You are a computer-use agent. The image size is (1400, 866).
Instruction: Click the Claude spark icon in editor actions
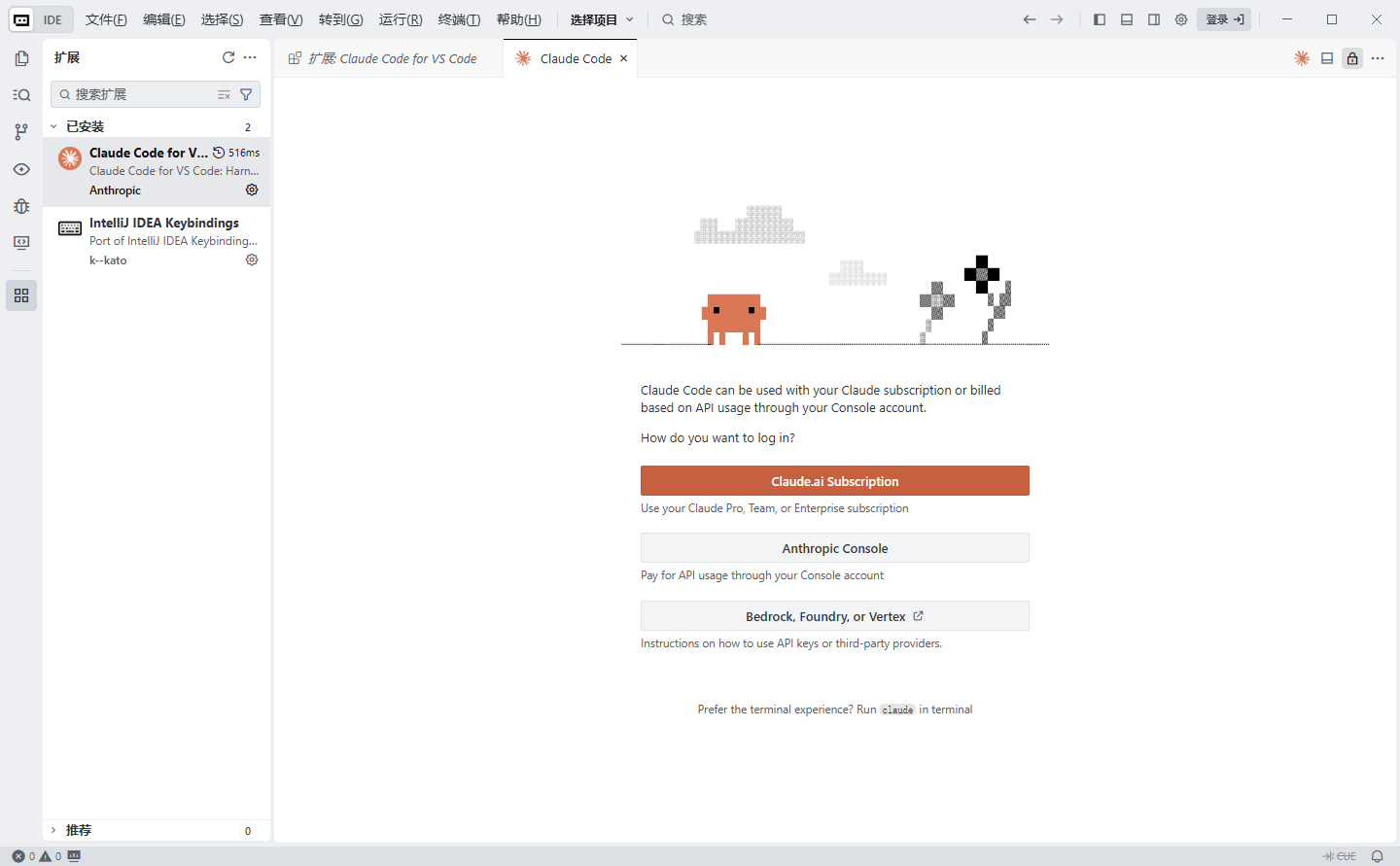(x=1302, y=58)
